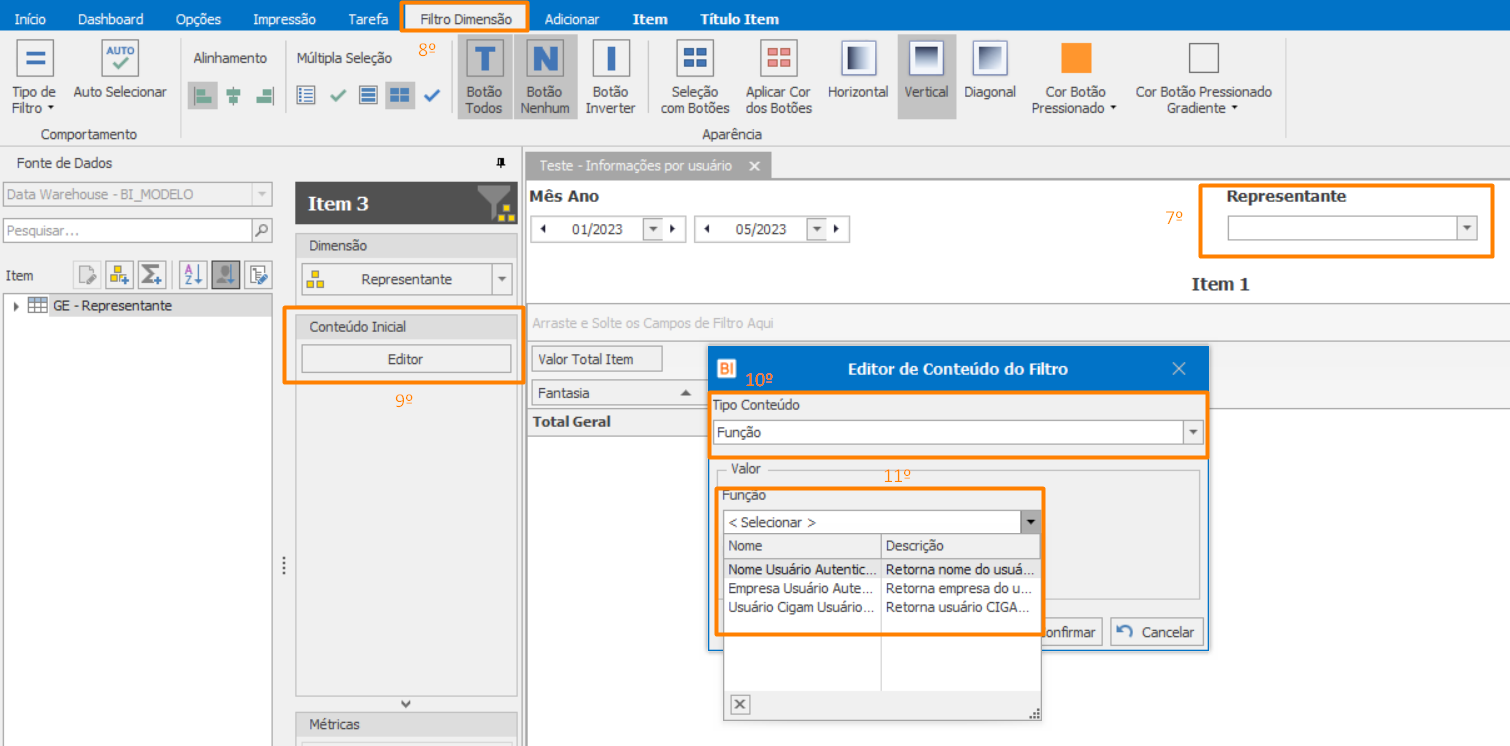The width and height of the screenshot is (1510, 746).
Task: Switch to the Dashboard ribbon tab
Action: [x=111, y=19]
